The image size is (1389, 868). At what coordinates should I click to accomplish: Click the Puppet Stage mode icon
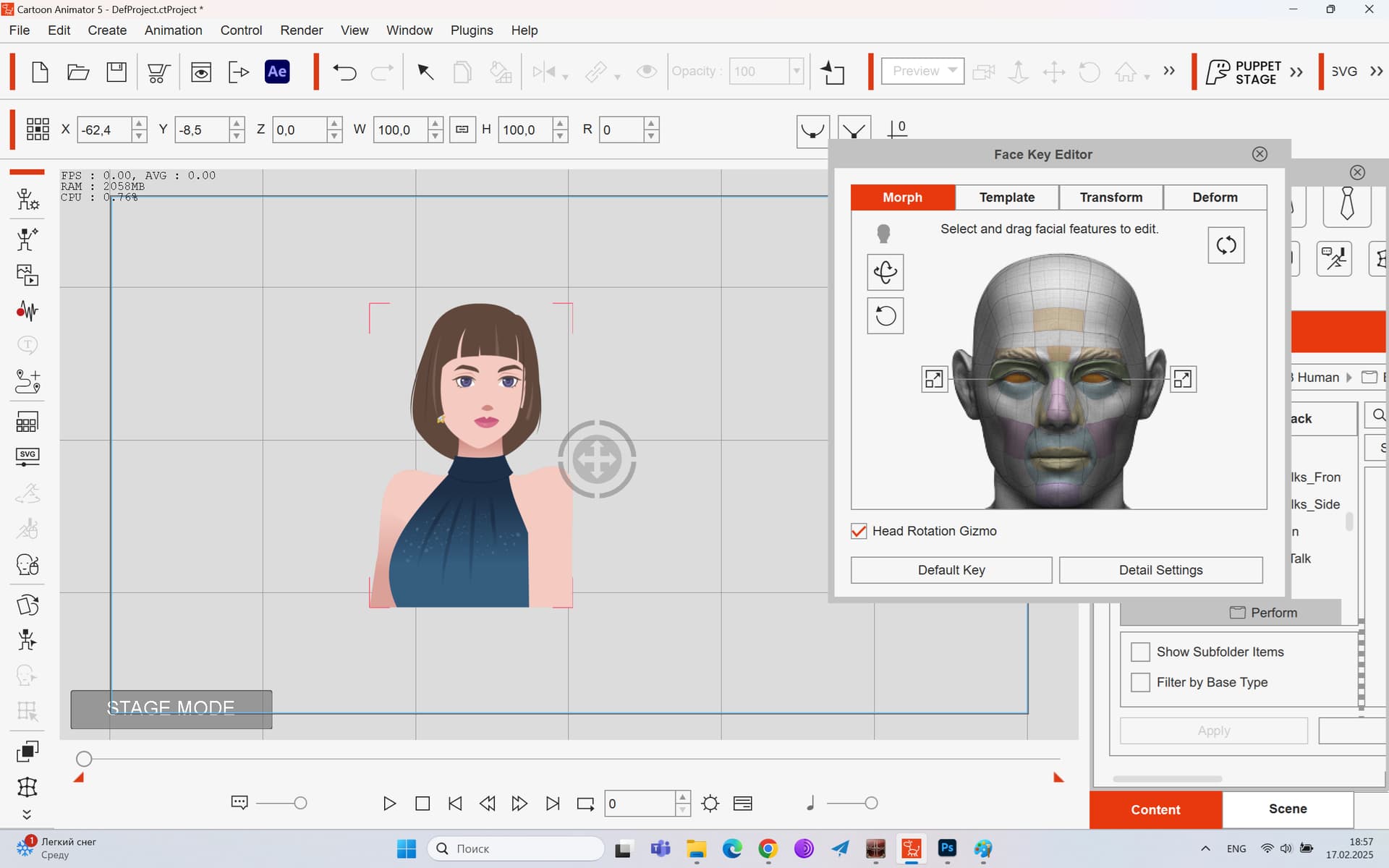tap(1244, 72)
